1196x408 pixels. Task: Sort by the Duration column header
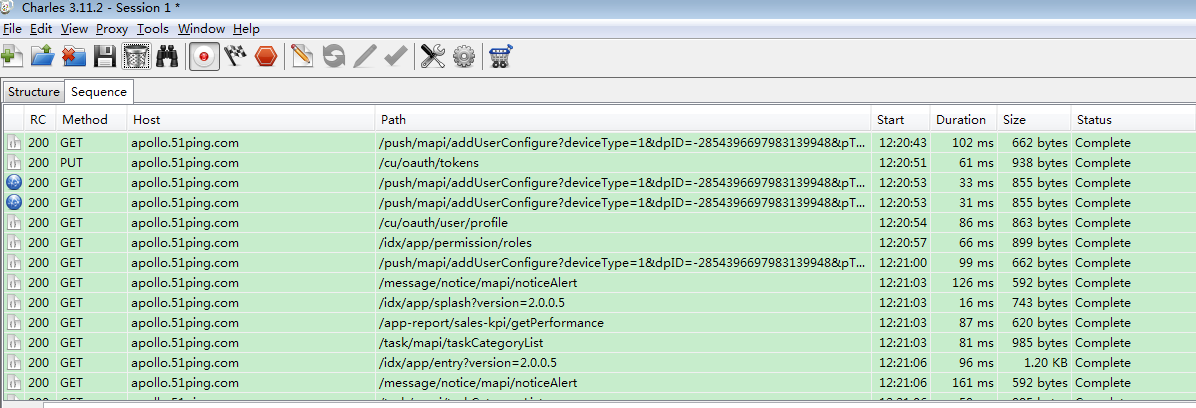click(964, 120)
